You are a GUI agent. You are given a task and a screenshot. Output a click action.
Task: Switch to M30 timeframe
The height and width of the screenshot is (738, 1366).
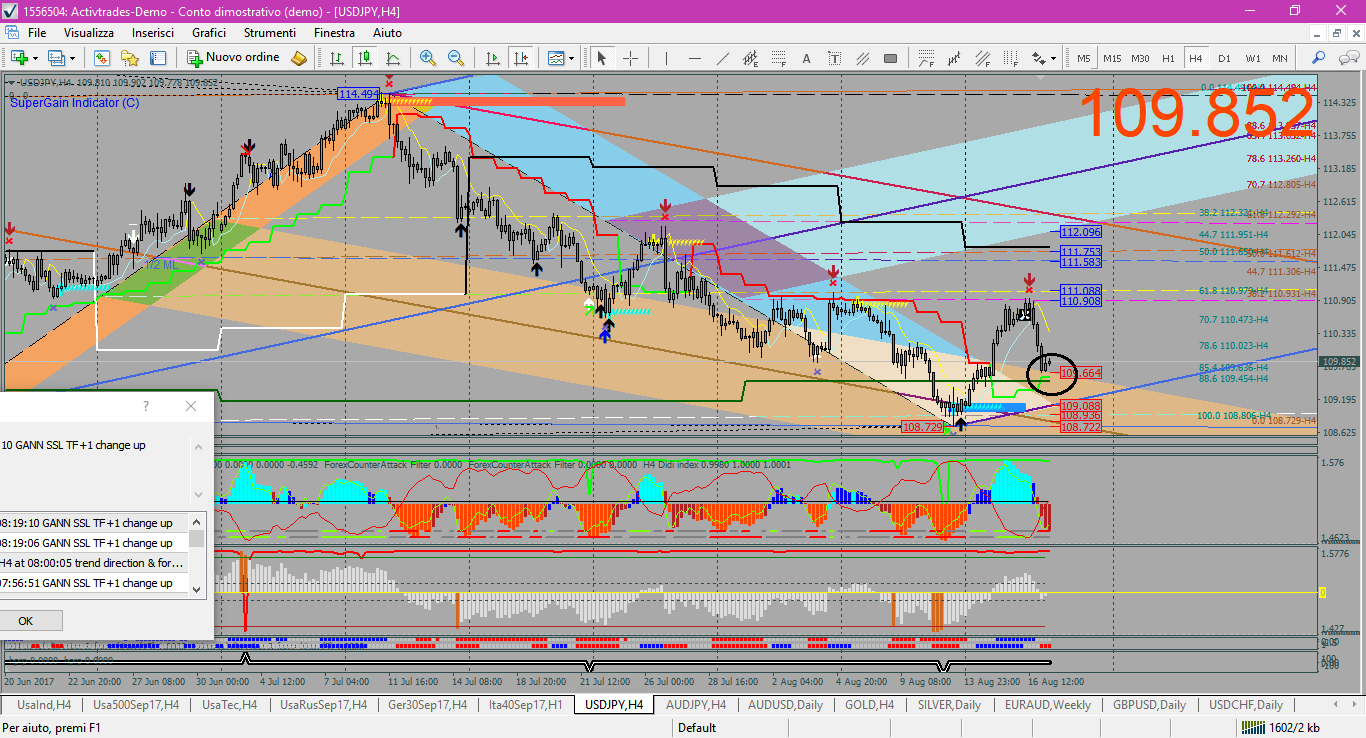(1140, 58)
